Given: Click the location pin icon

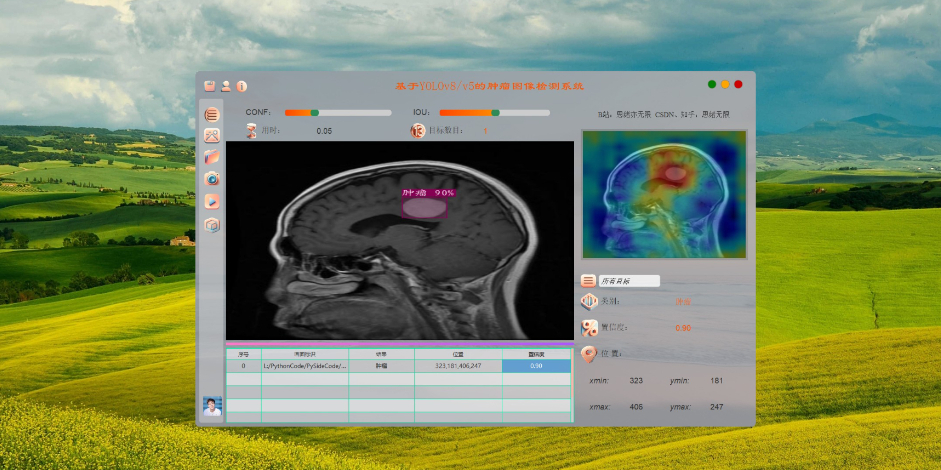Looking at the screenshot, I should click(589, 354).
